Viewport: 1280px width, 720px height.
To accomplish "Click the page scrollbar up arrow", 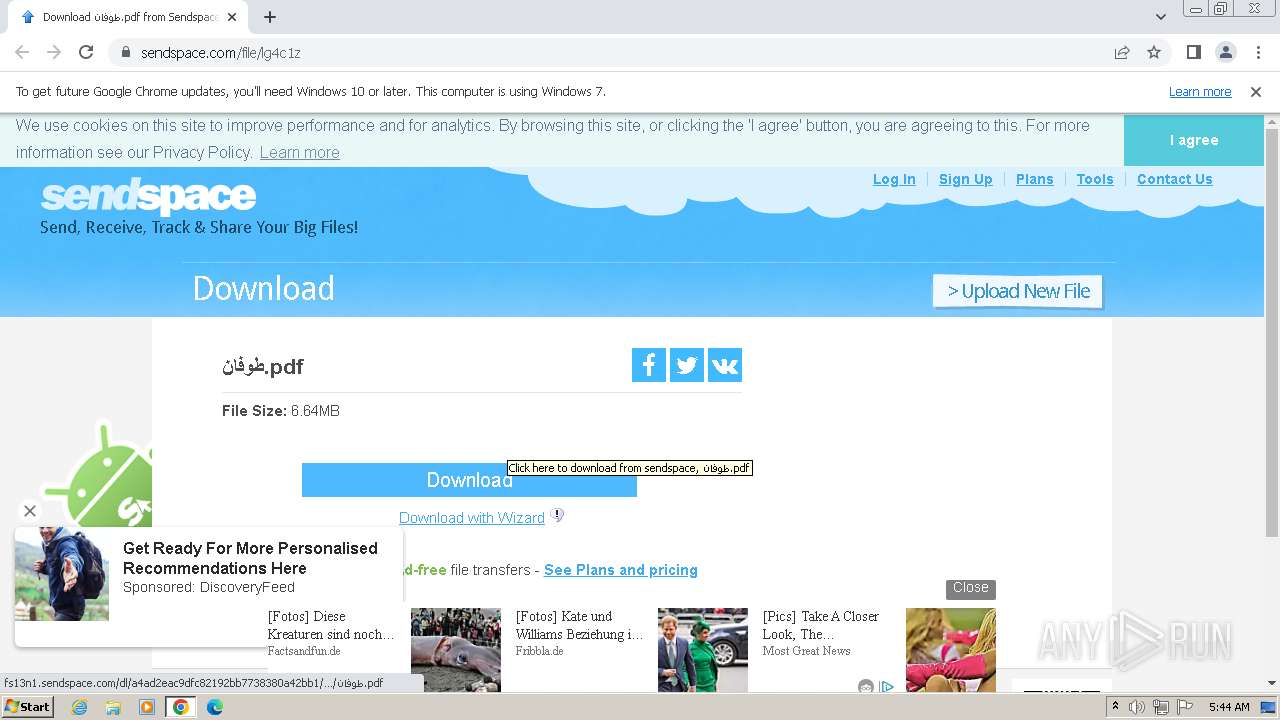I will pyautogui.click(x=1272, y=122).
